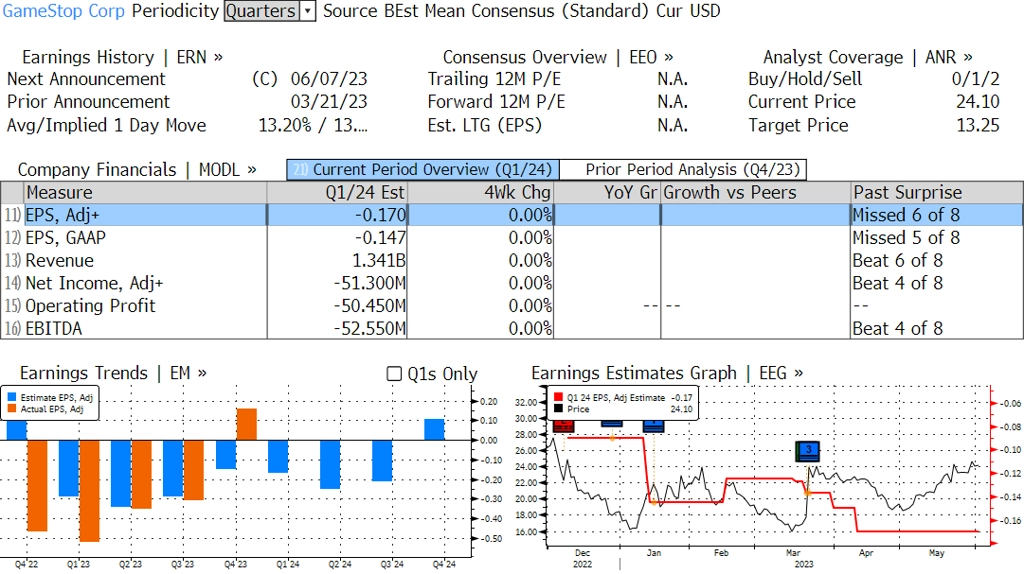Screen dimensions: 1024x574
Task: Open Earnings History ERN section link
Action: pos(122,57)
